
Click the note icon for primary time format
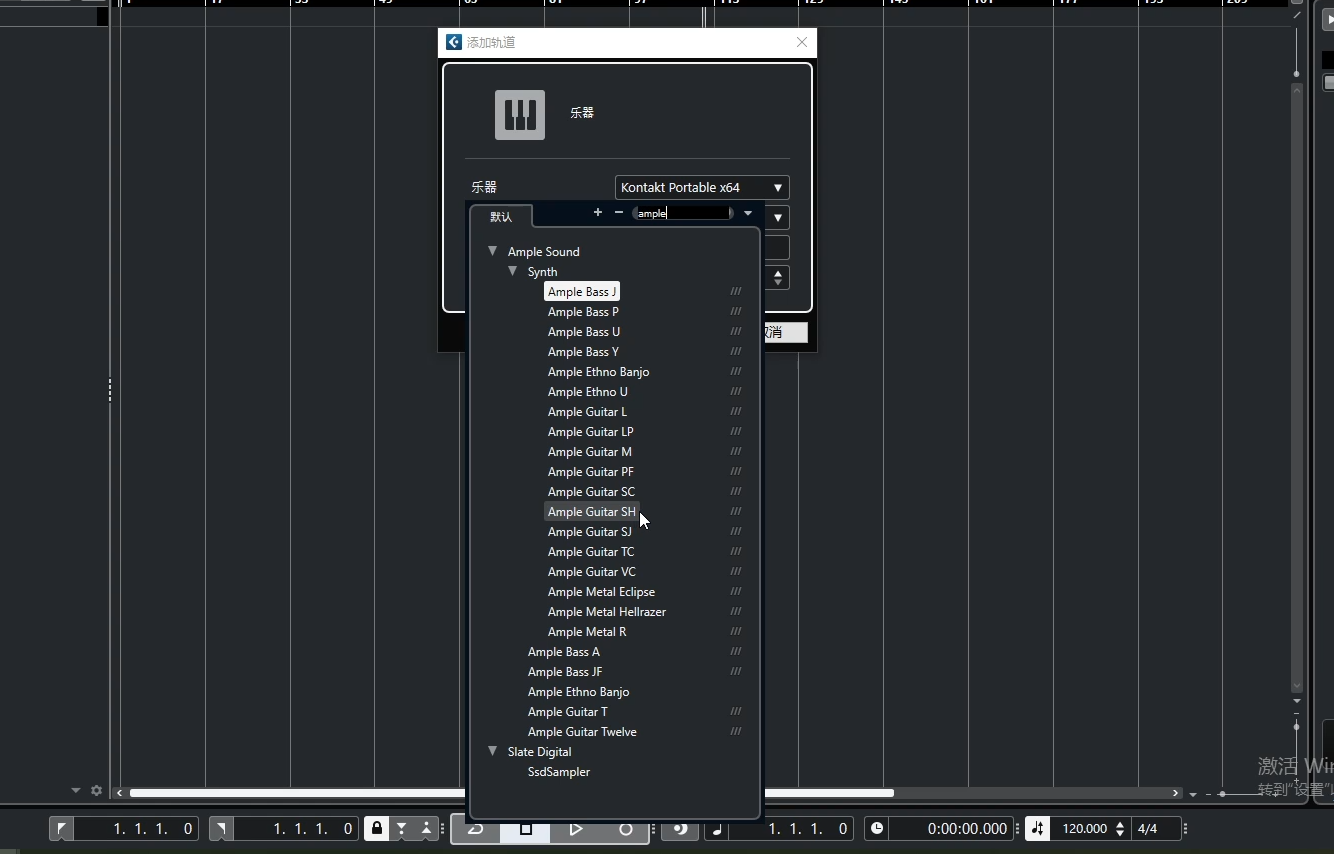pyautogui.click(x=717, y=828)
